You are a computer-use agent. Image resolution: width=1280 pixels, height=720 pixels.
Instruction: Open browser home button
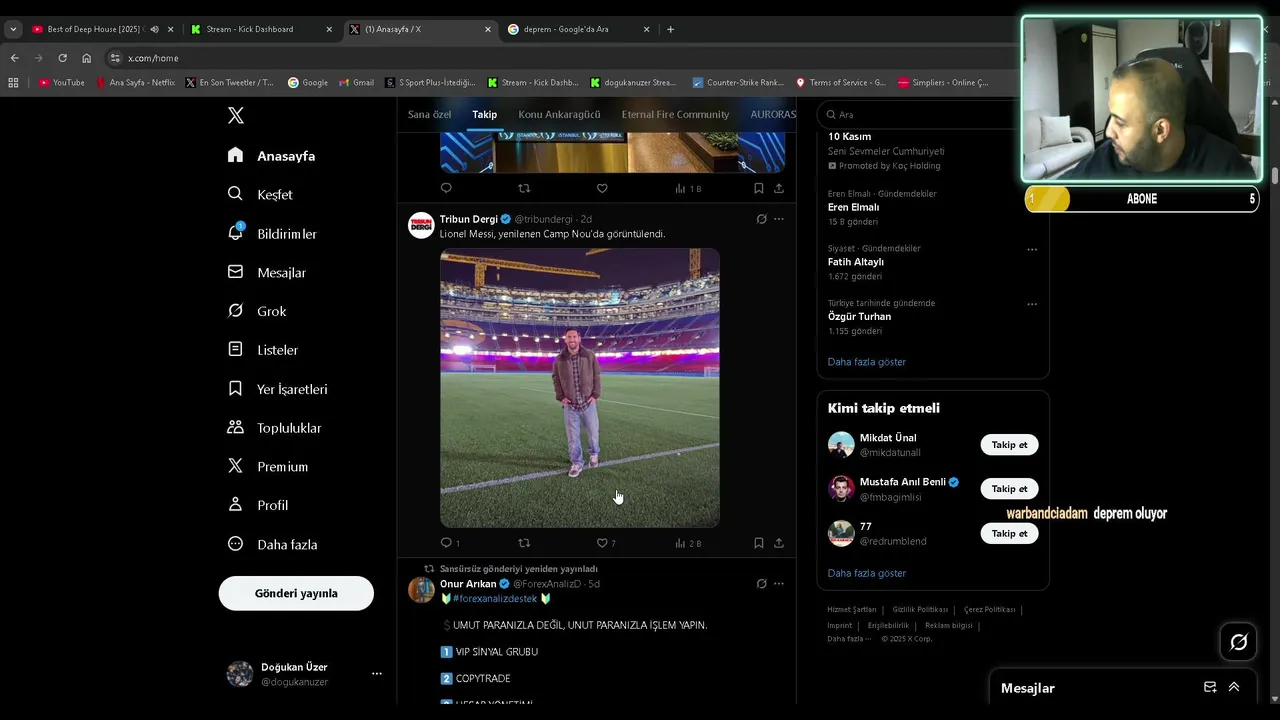[x=86, y=58]
